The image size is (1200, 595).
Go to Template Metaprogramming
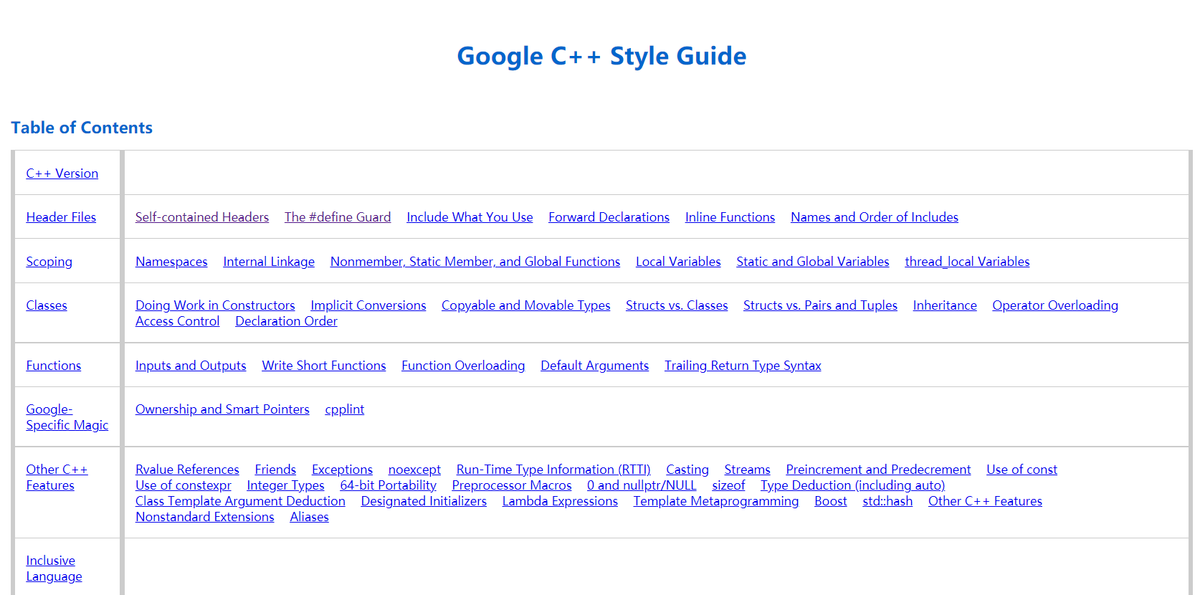pyautogui.click(x=716, y=501)
